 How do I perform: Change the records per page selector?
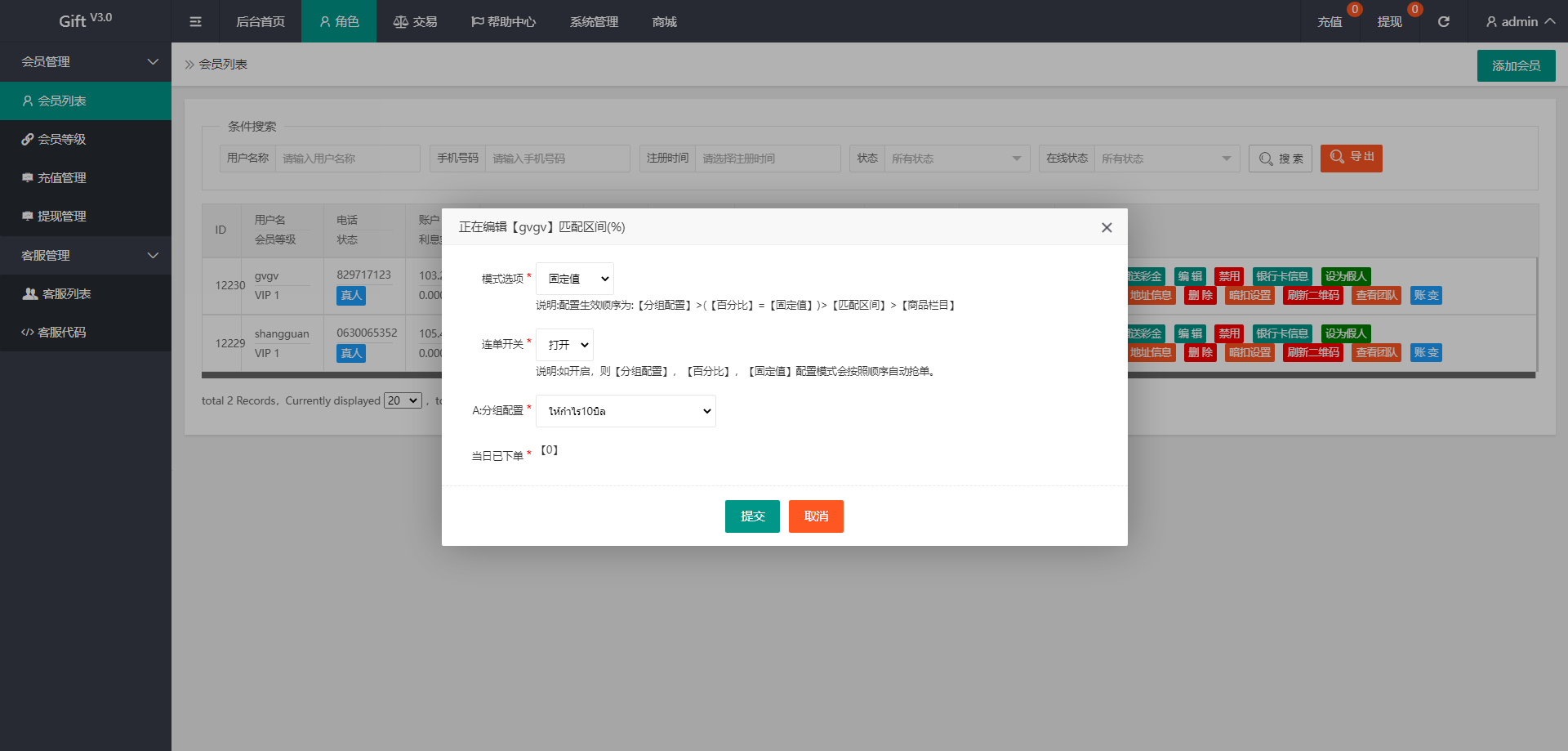click(403, 400)
